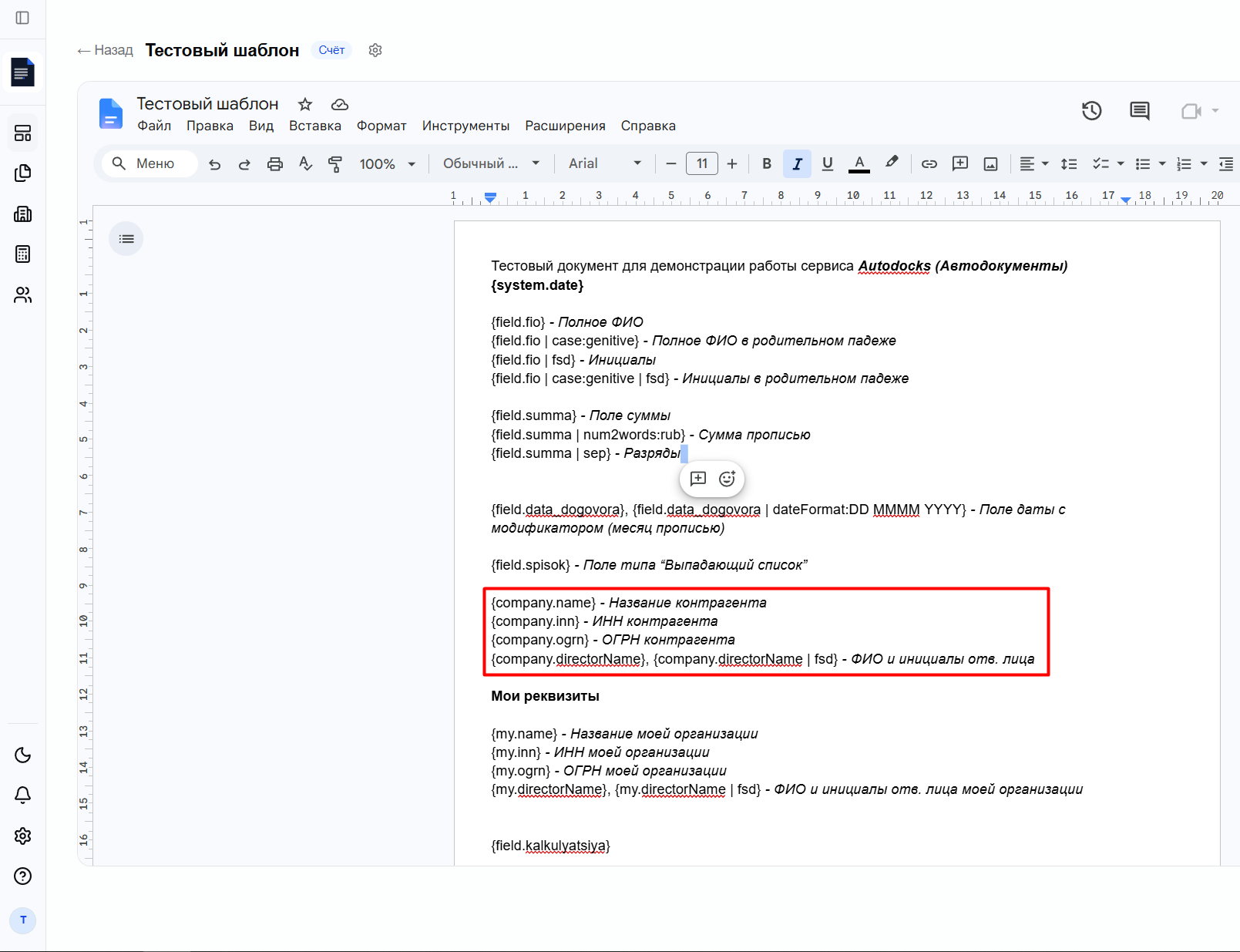
Task: Activate the paint format tool
Action: 335,163
